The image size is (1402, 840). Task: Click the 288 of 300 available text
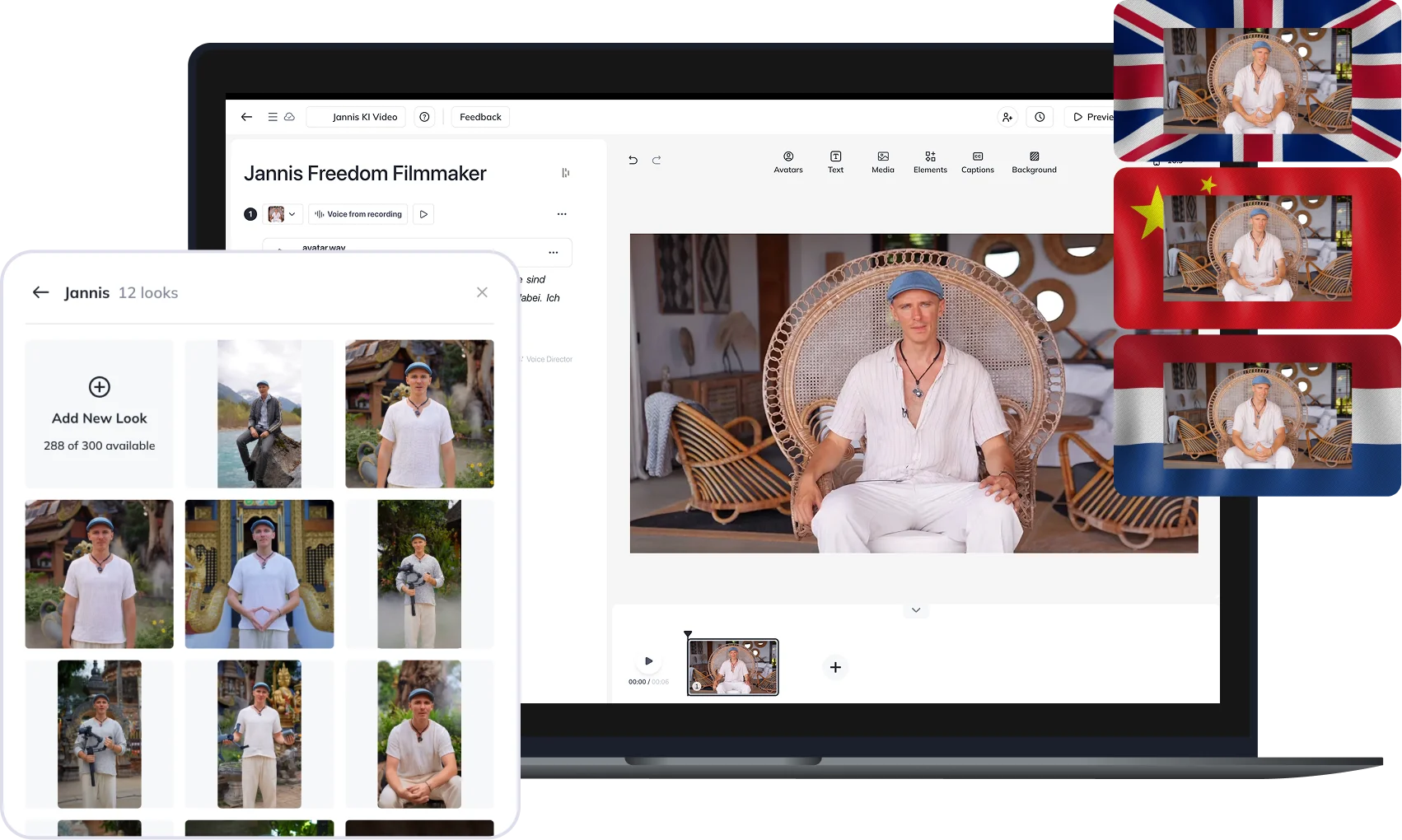click(99, 446)
